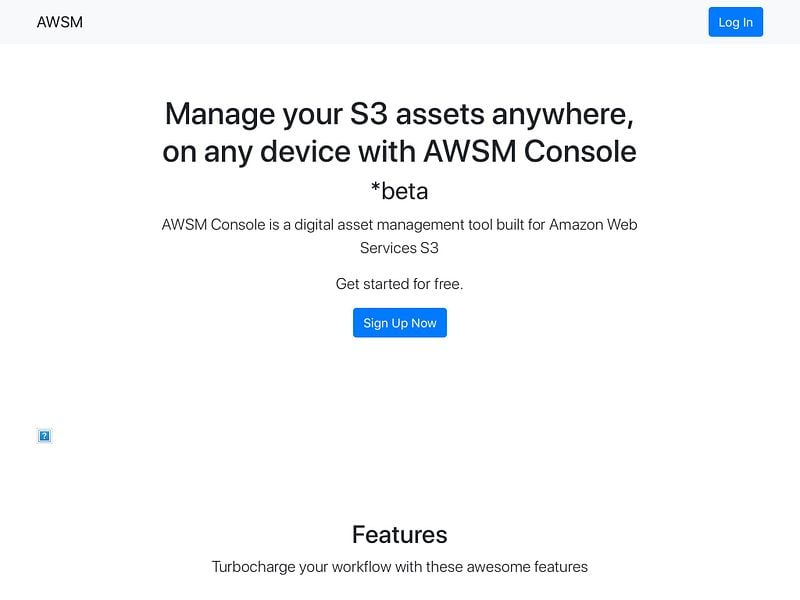Click the word "anywhere," in the headline
Image resolution: width=800 pixels, height=600 pixels.
[x=563, y=114]
